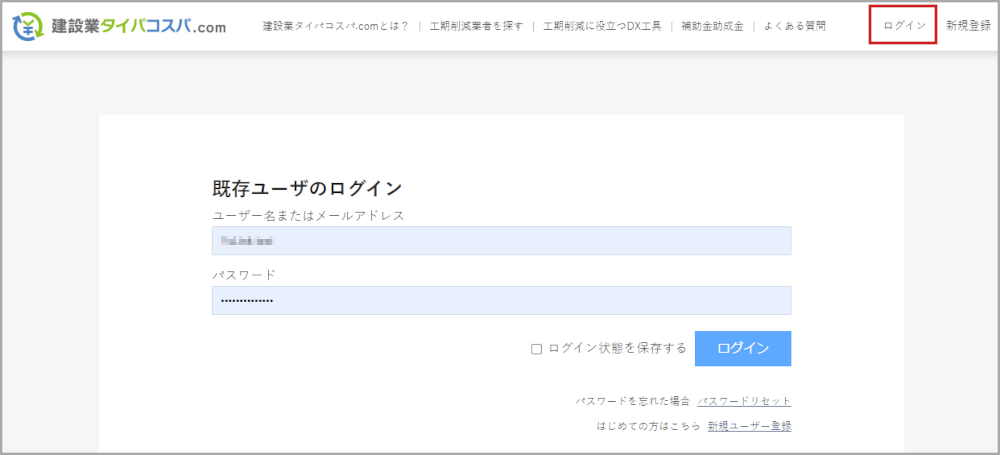
Task: Open the 工期削減に役立つDX工具 page
Action: point(602,26)
